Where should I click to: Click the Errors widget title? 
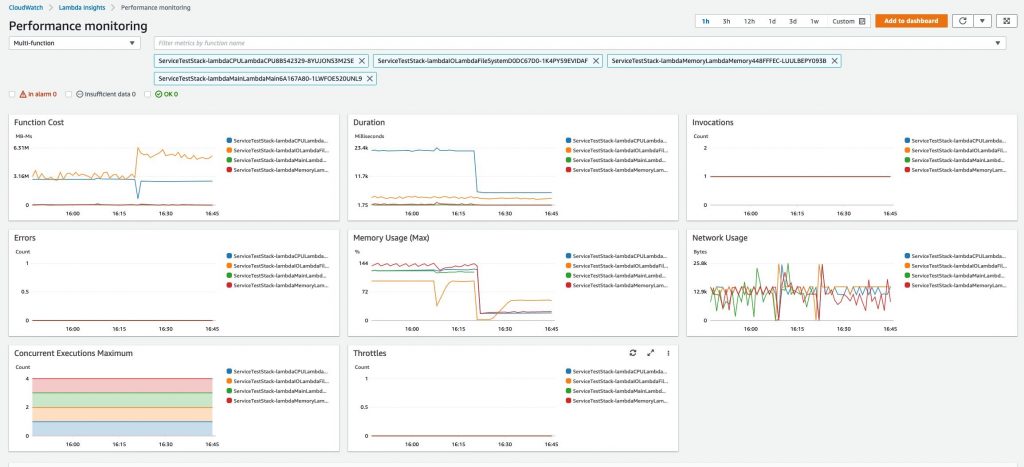click(25, 238)
